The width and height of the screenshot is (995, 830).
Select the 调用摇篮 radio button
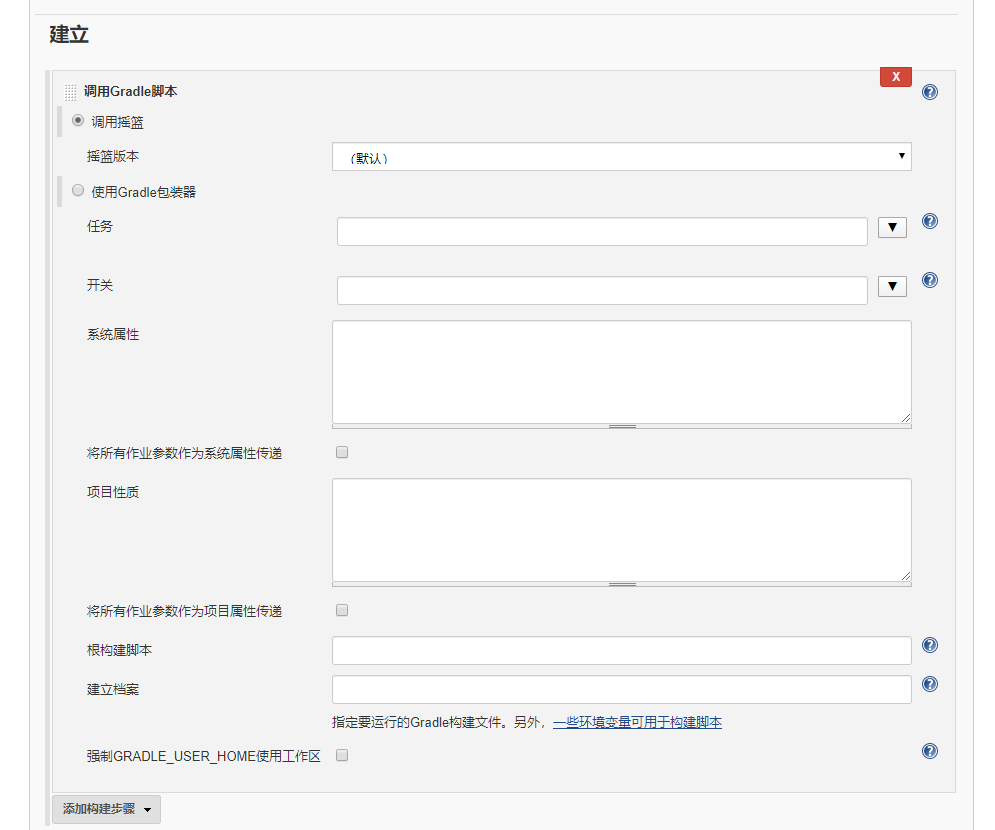[78, 120]
